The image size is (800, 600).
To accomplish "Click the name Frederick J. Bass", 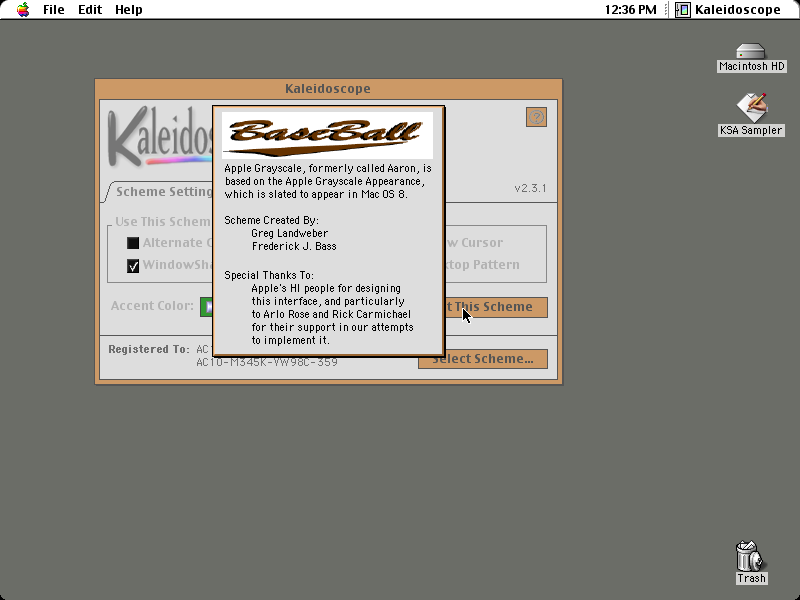I will (294, 246).
